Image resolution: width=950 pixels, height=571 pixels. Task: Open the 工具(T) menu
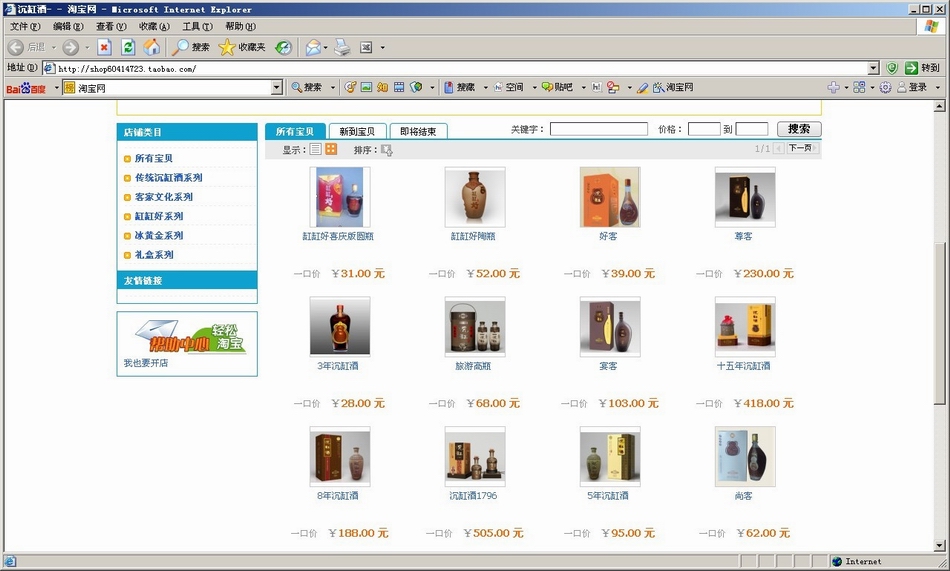tap(198, 26)
